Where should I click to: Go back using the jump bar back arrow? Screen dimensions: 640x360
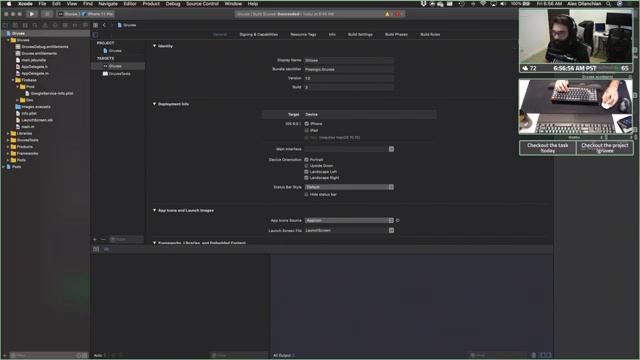click(104, 25)
